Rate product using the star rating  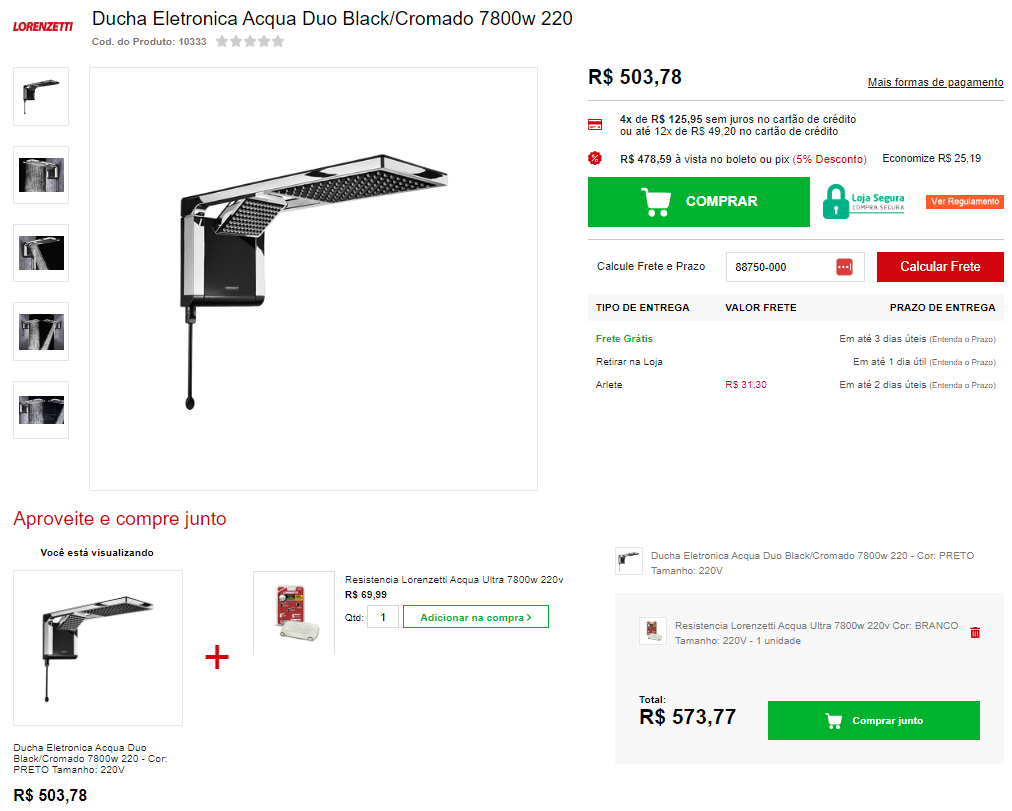pos(250,41)
